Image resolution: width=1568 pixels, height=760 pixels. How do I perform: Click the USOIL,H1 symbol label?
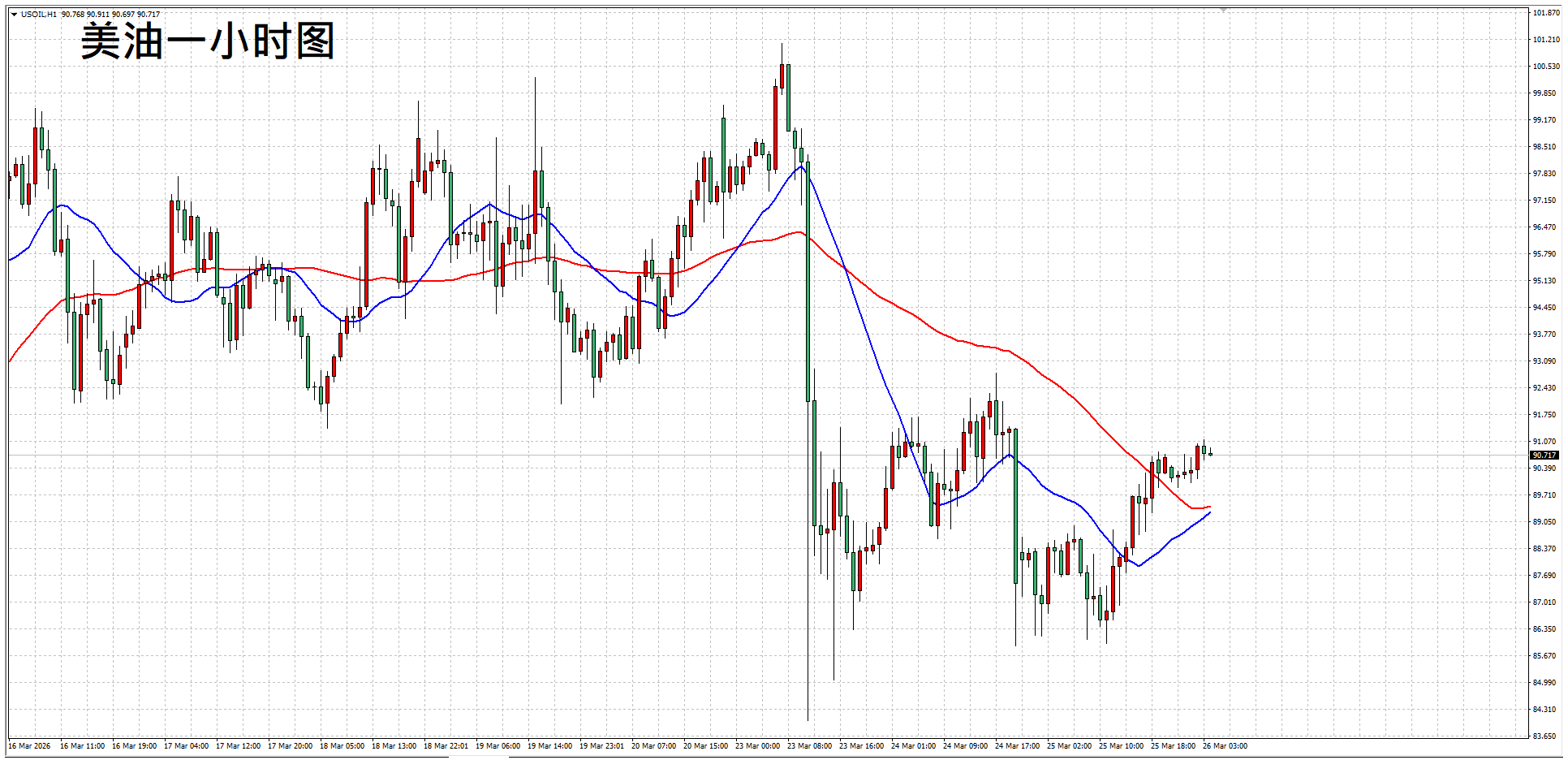(x=39, y=15)
